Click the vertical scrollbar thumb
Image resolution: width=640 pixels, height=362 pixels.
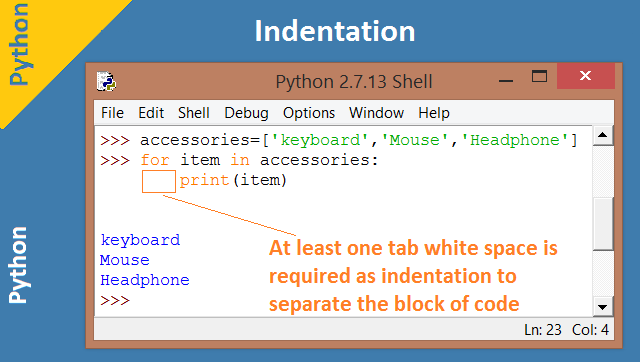603,224
